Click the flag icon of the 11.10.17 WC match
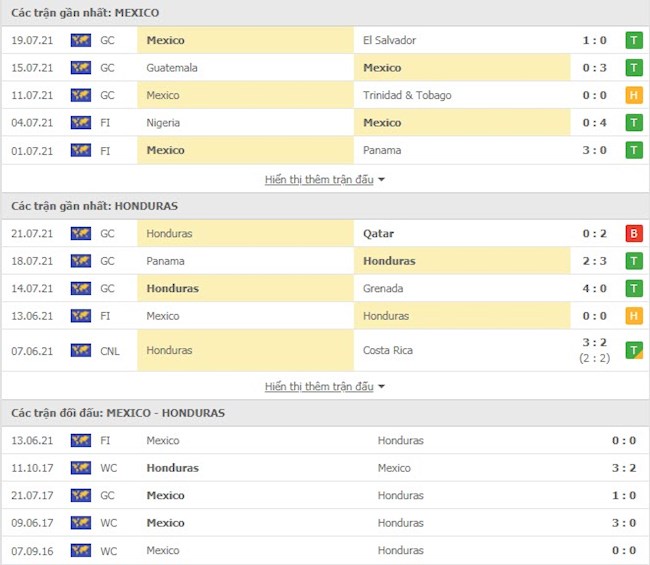The width and height of the screenshot is (650, 565). point(80,468)
